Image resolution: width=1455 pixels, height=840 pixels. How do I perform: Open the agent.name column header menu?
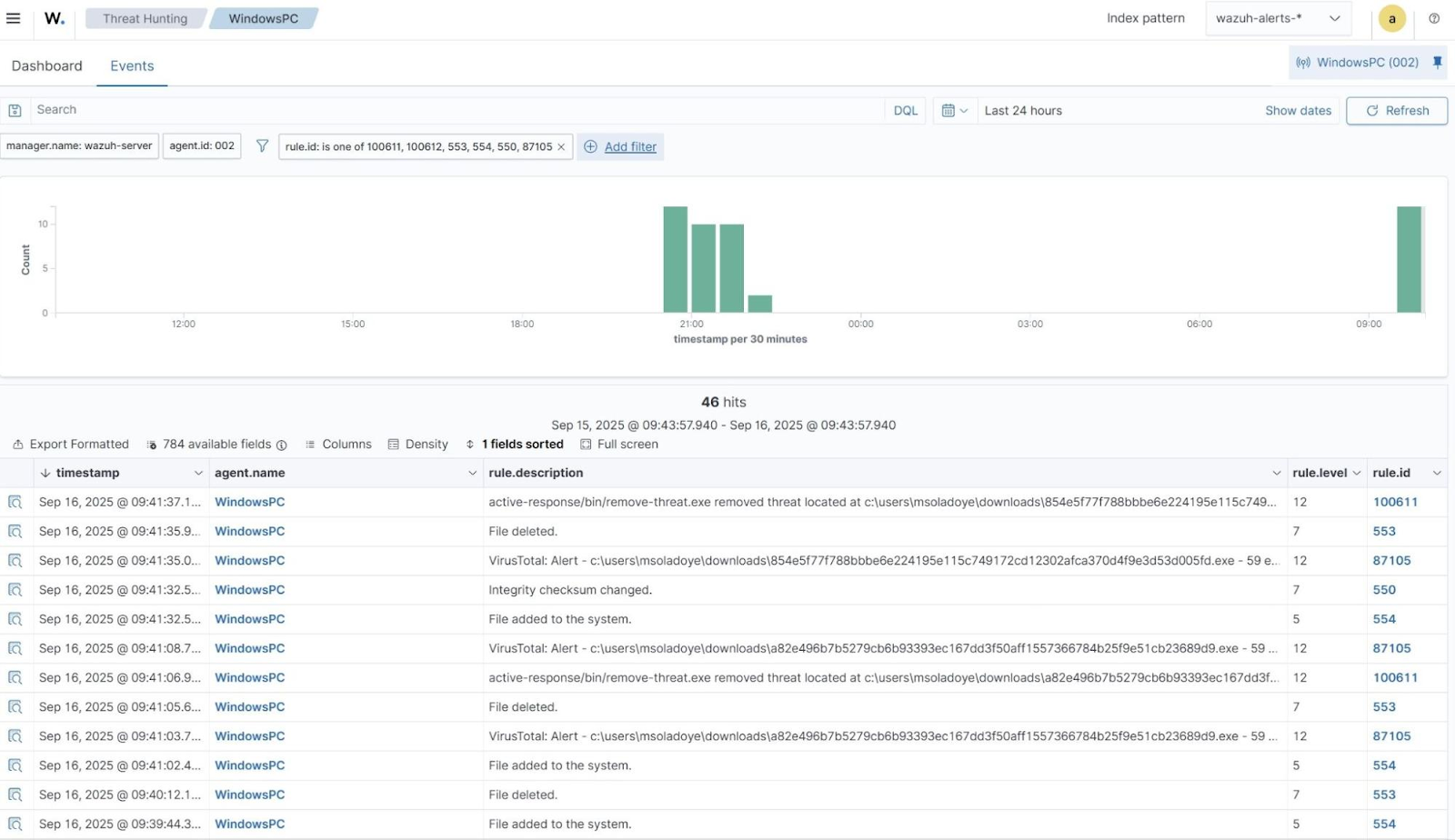[472, 474]
